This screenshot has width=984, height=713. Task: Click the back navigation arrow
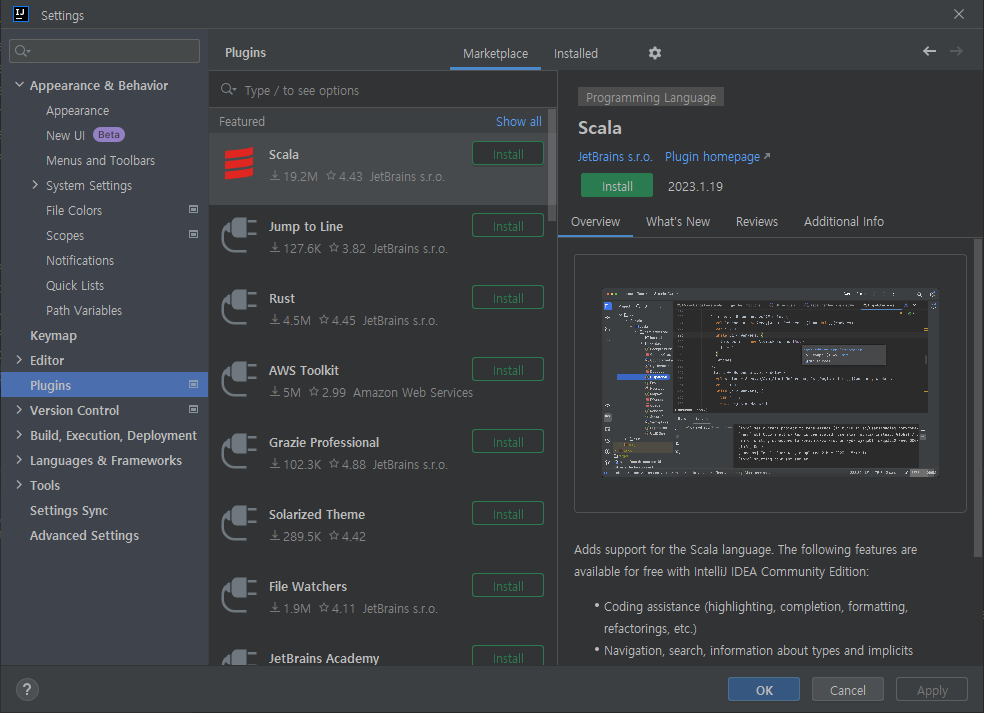[x=929, y=51]
